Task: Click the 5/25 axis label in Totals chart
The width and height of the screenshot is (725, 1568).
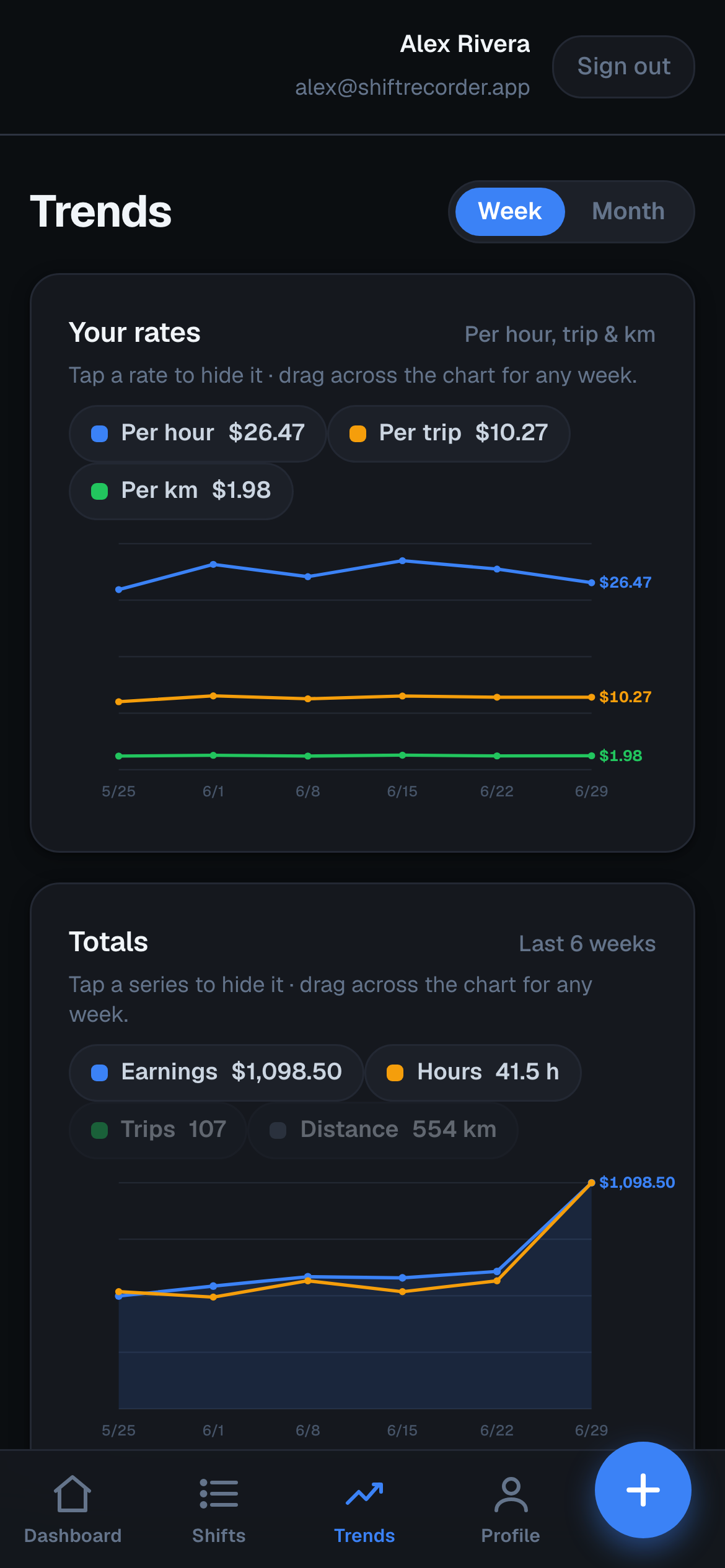Action: [118, 1430]
